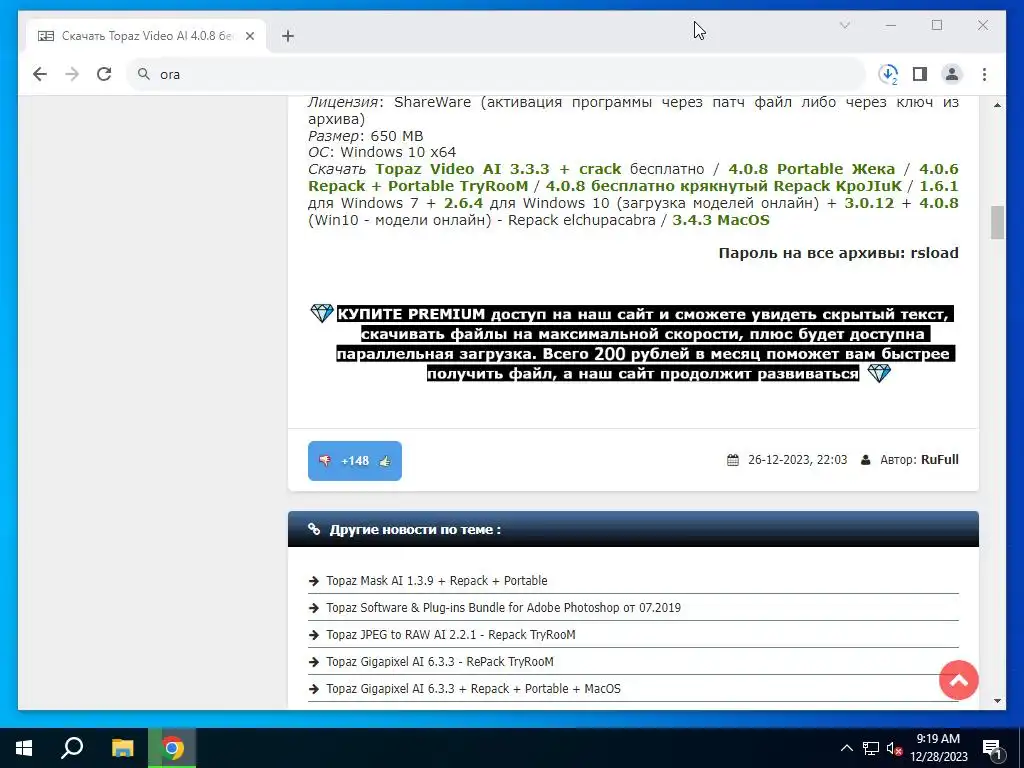Open Topaz Software & Plug-ins Bundle link

(504, 607)
